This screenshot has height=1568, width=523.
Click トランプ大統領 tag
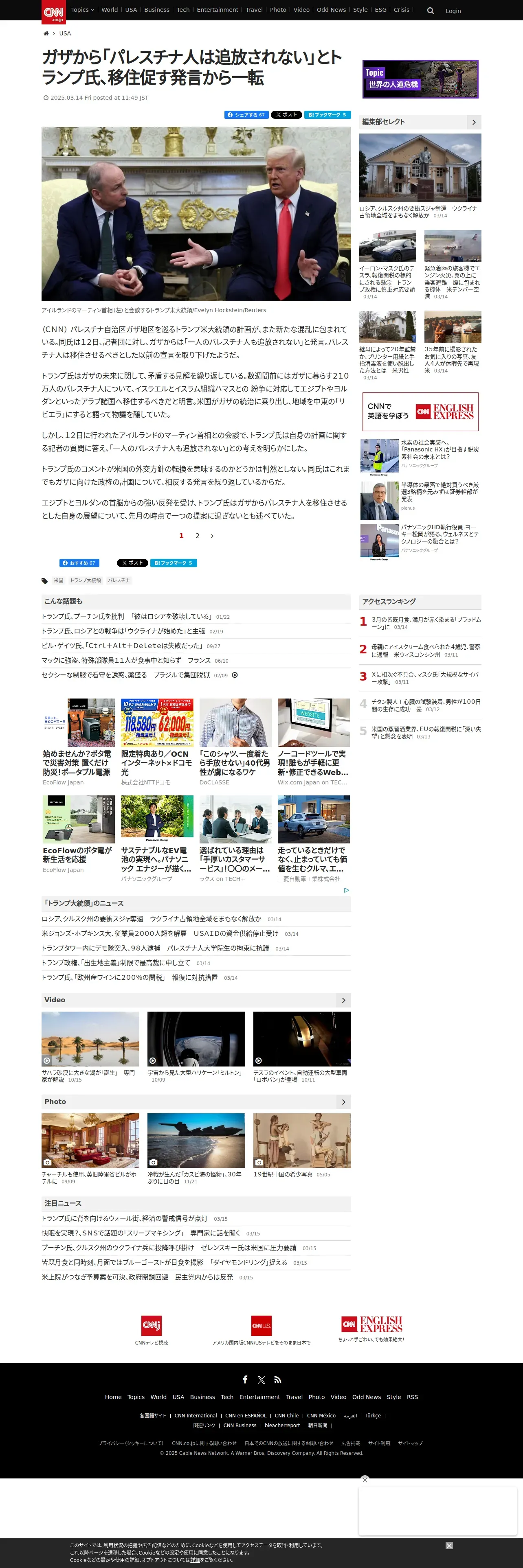tap(85, 581)
